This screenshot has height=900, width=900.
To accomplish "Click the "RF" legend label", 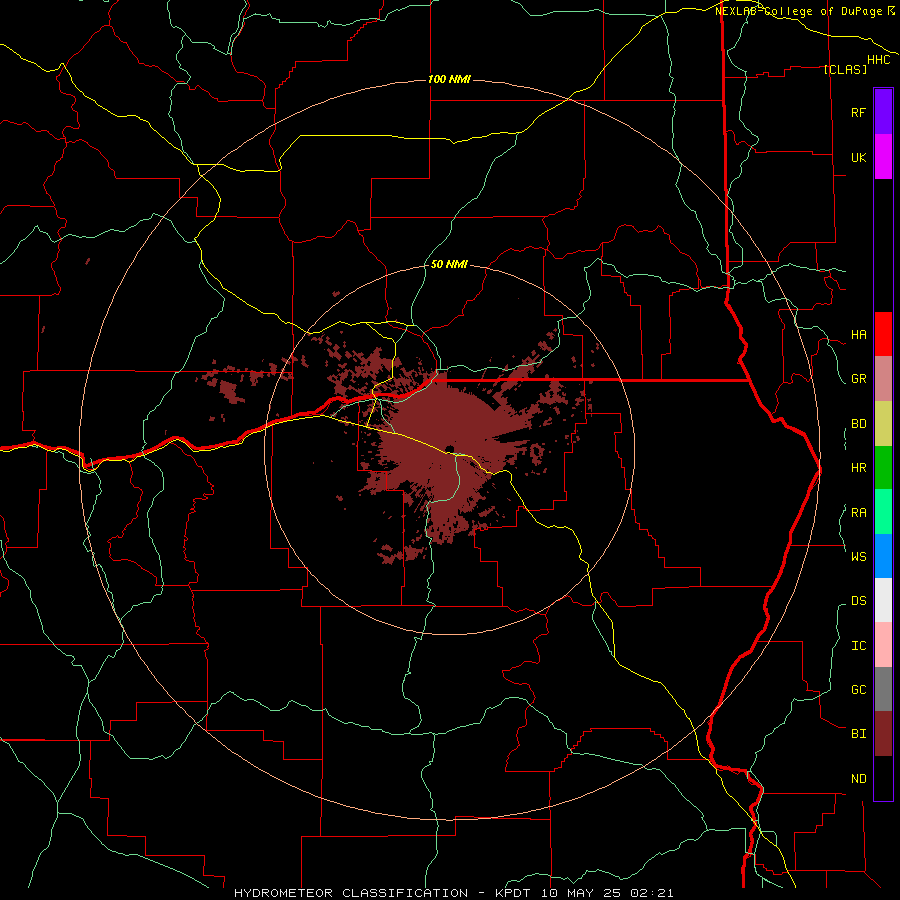I will tap(858, 112).
